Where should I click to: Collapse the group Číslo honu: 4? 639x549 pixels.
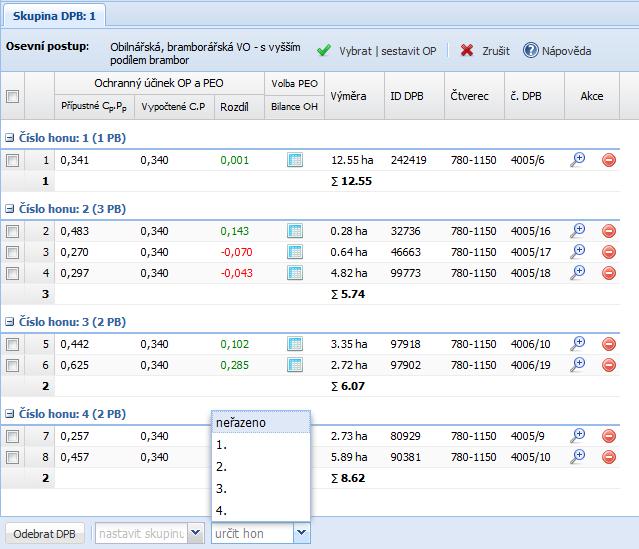click(x=9, y=414)
